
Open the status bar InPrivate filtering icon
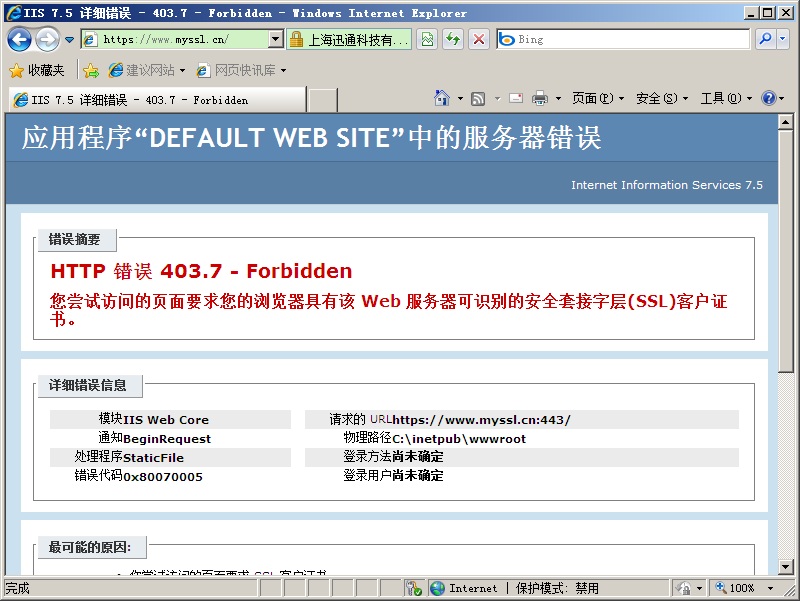[x=684, y=588]
